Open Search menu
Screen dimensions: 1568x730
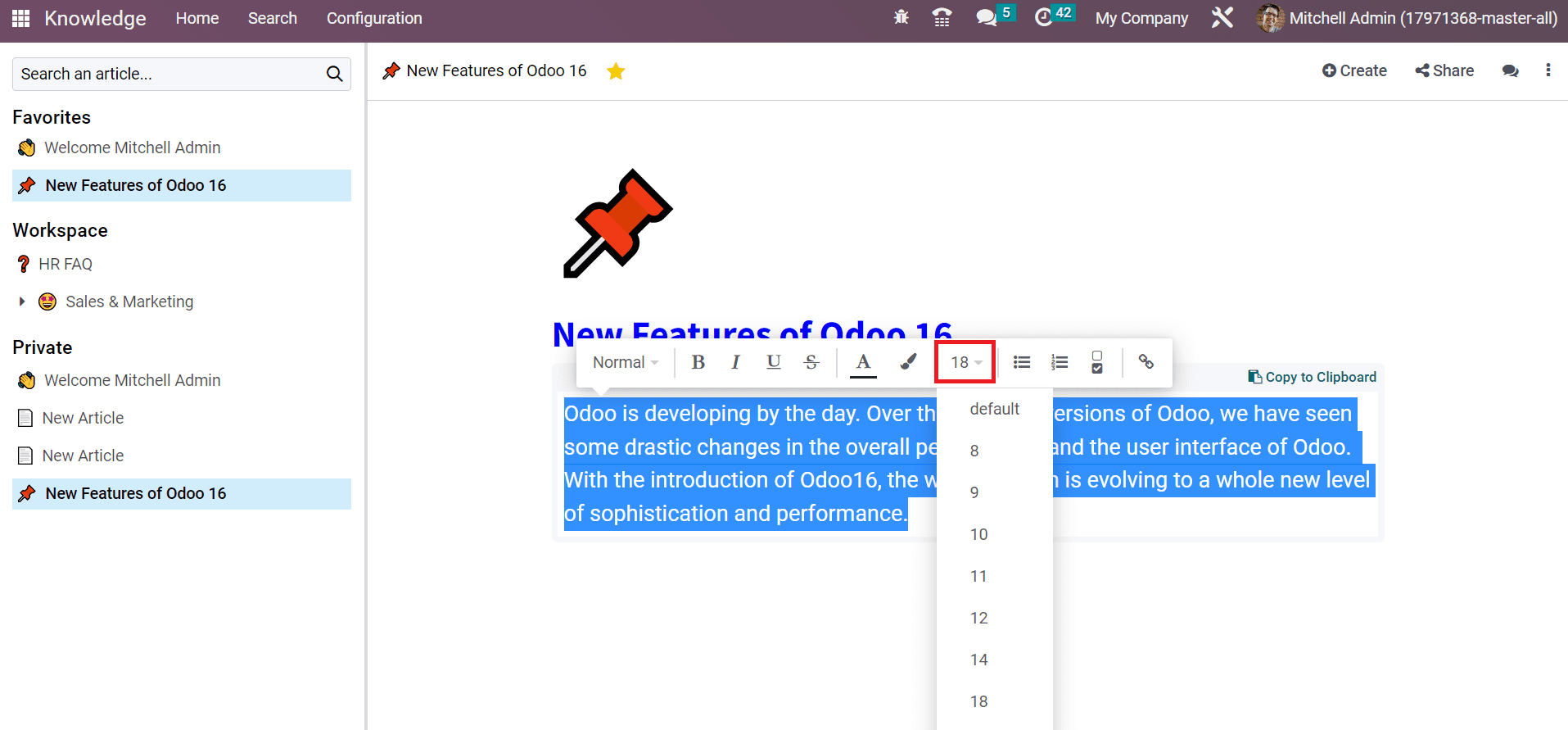click(273, 18)
